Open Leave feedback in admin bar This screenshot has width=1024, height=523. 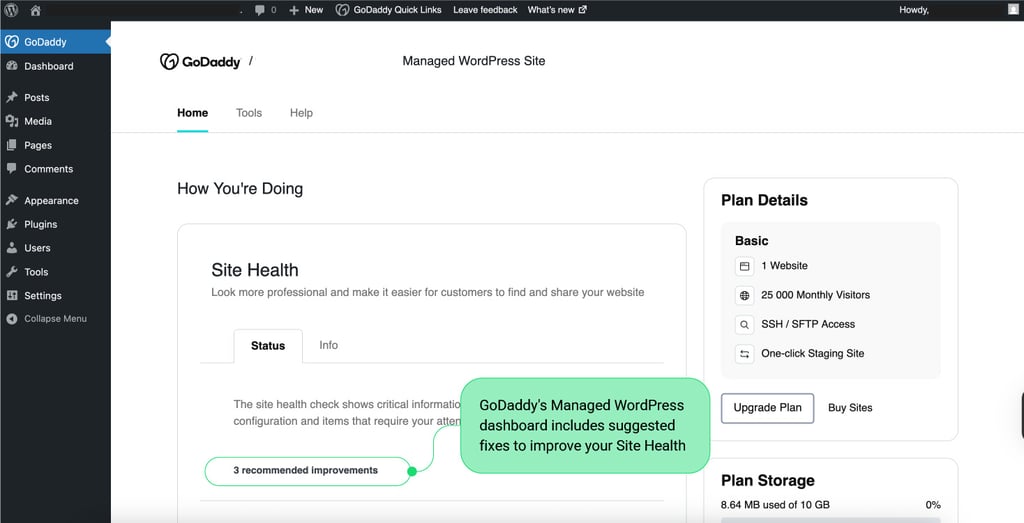[x=485, y=10]
